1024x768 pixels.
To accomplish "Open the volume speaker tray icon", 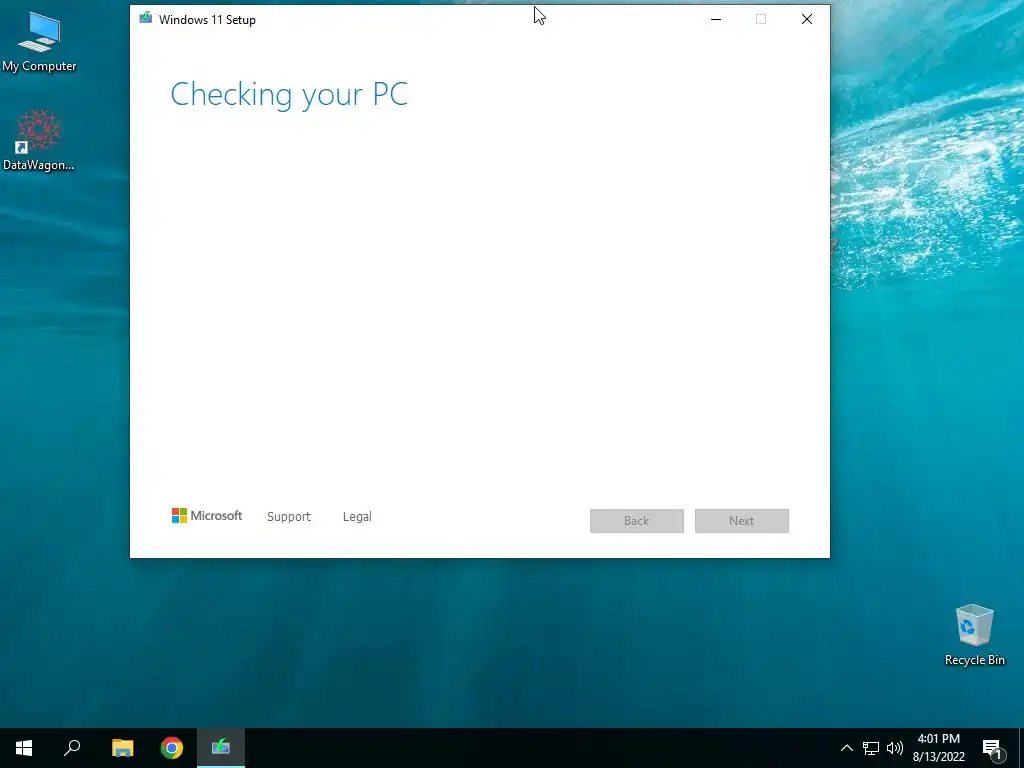I will (895, 748).
